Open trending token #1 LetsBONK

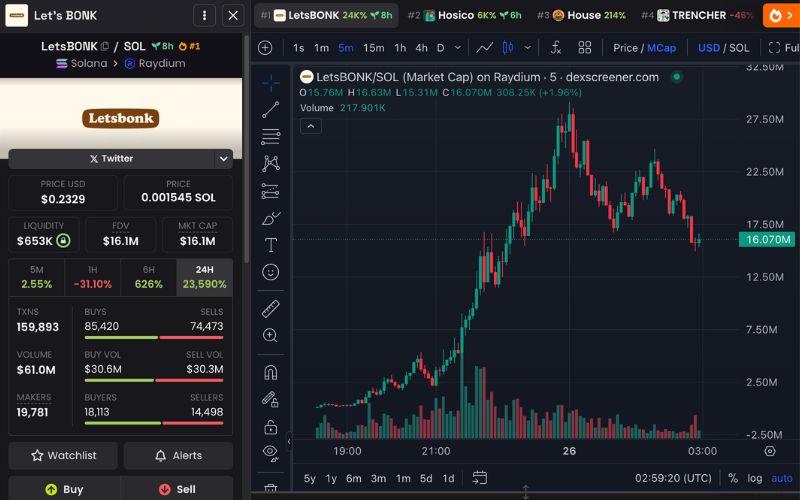[x=327, y=16]
